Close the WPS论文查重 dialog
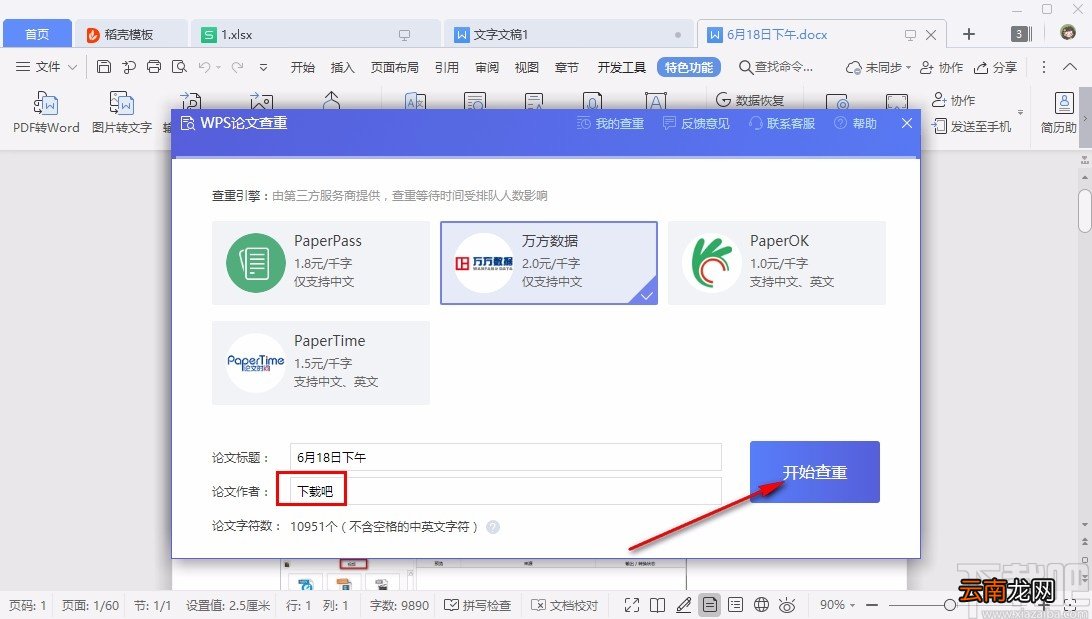 [906, 123]
